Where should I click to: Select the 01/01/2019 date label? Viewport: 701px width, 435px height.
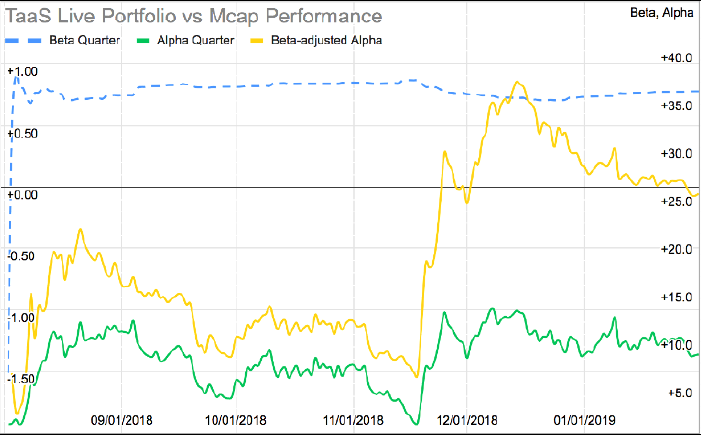[x=582, y=420]
